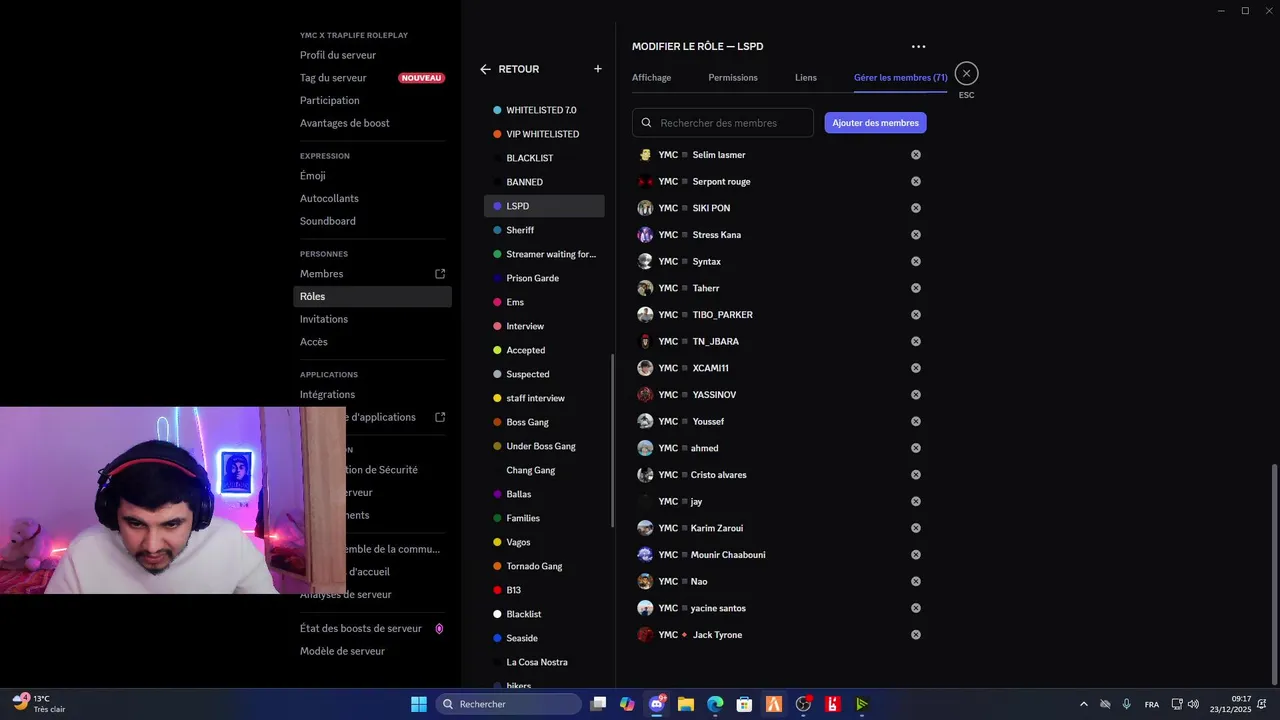Remove Mounir Chaabouni from the role
Screen dimensions: 1280x720
(915, 555)
